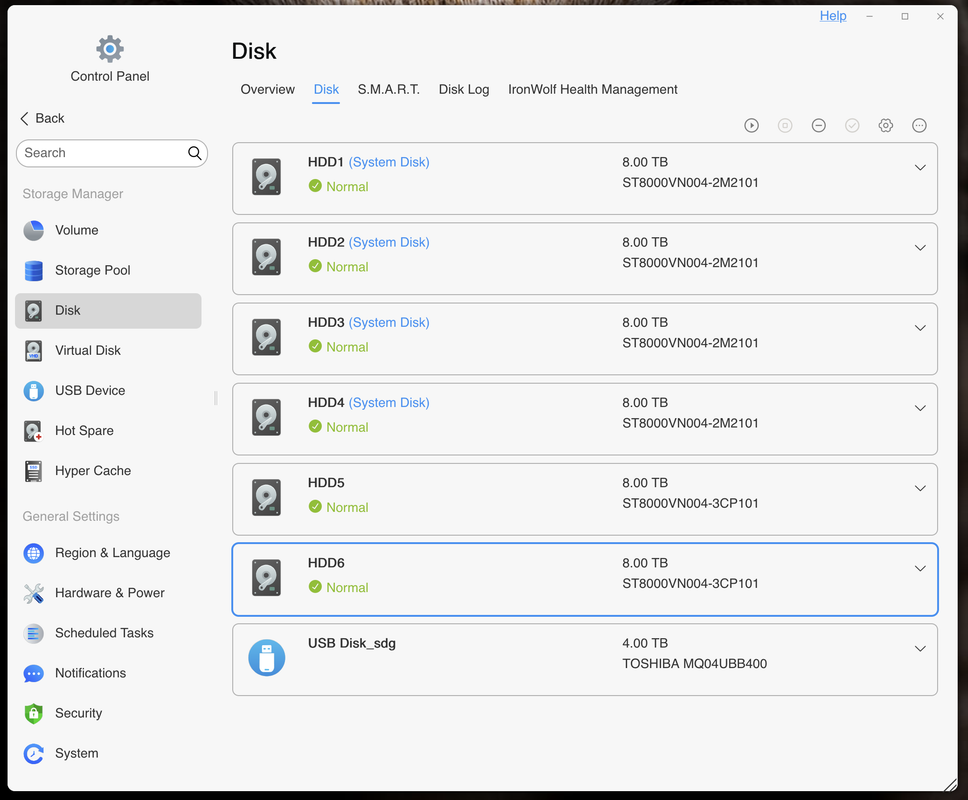Click the minus/remove disk toolbar icon
The height and width of the screenshot is (800, 968).
point(819,125)
